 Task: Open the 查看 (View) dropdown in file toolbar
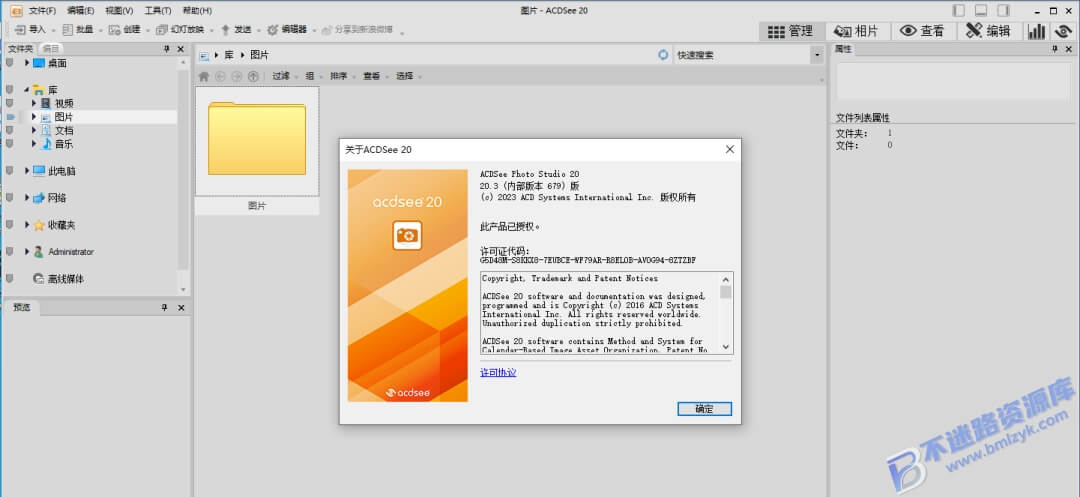(375, 76)
